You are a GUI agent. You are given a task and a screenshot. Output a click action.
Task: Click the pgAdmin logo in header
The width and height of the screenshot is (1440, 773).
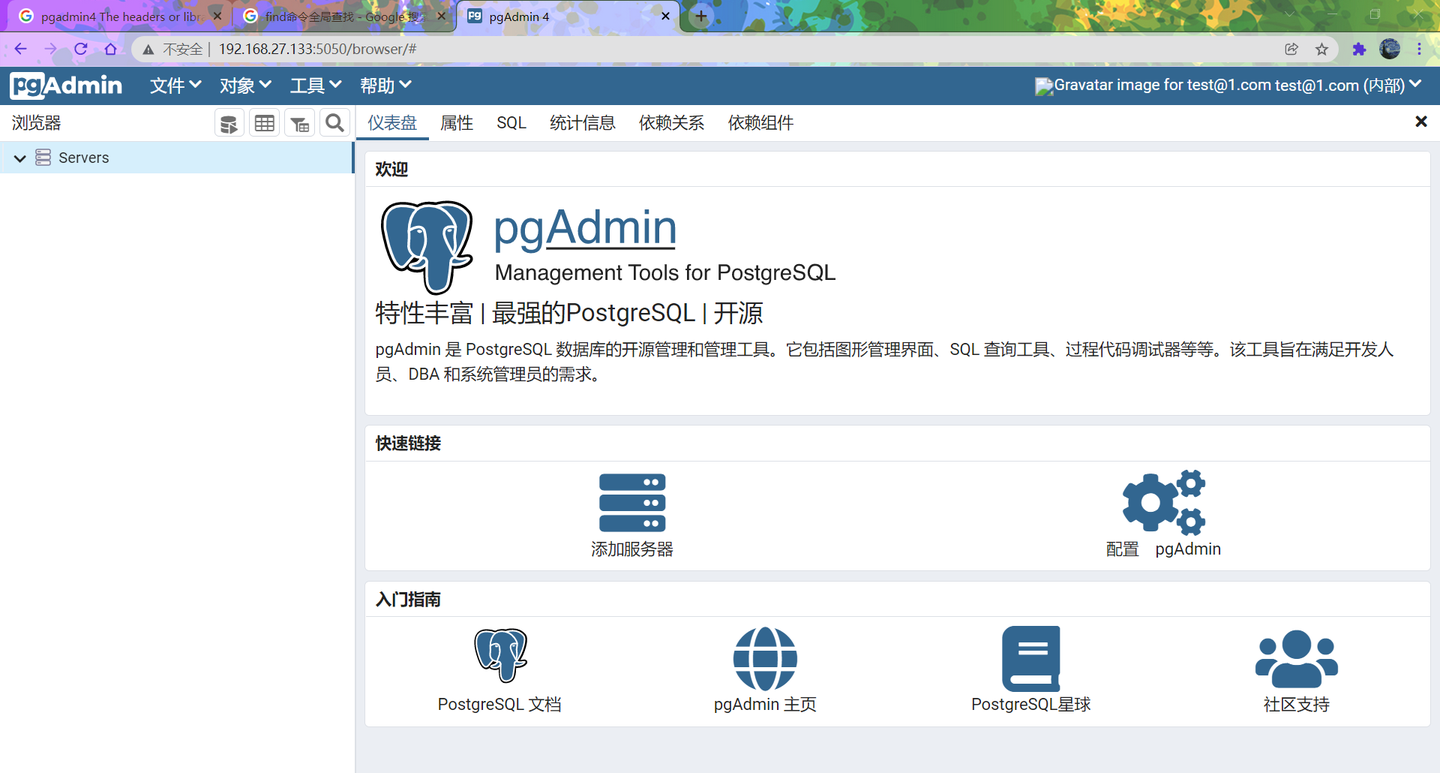(66, 86)
